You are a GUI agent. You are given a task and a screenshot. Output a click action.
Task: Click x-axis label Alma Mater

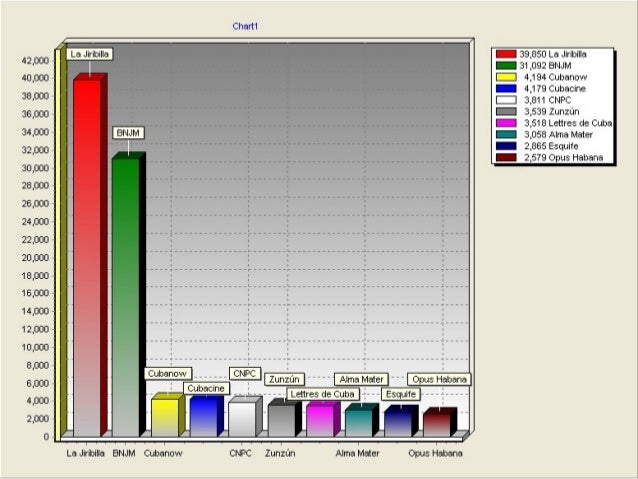357,453
